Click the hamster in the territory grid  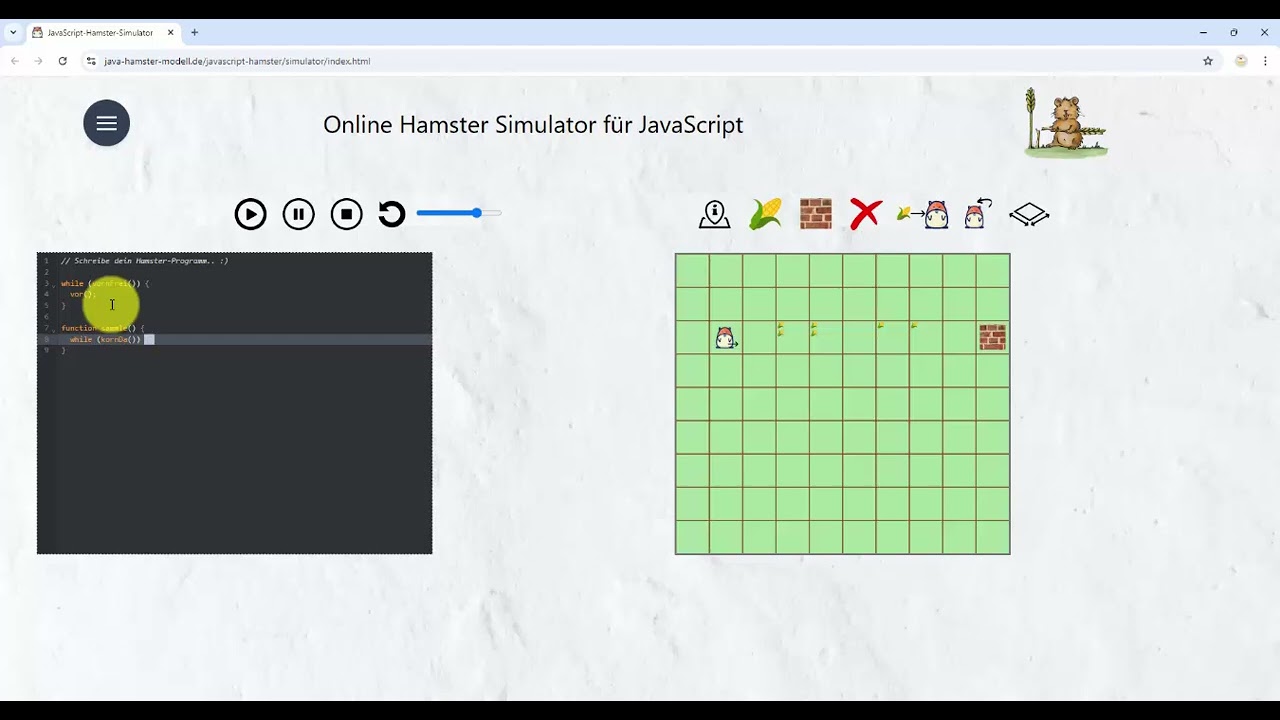pos(726,338)
